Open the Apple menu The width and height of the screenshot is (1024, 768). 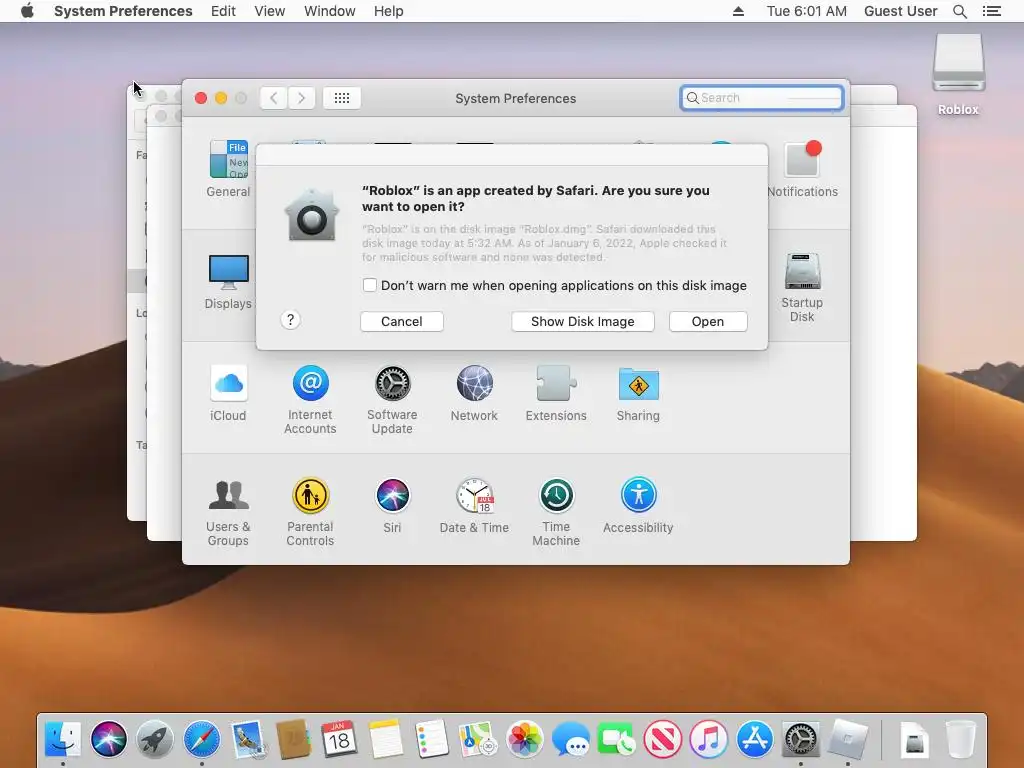[27, 11]
